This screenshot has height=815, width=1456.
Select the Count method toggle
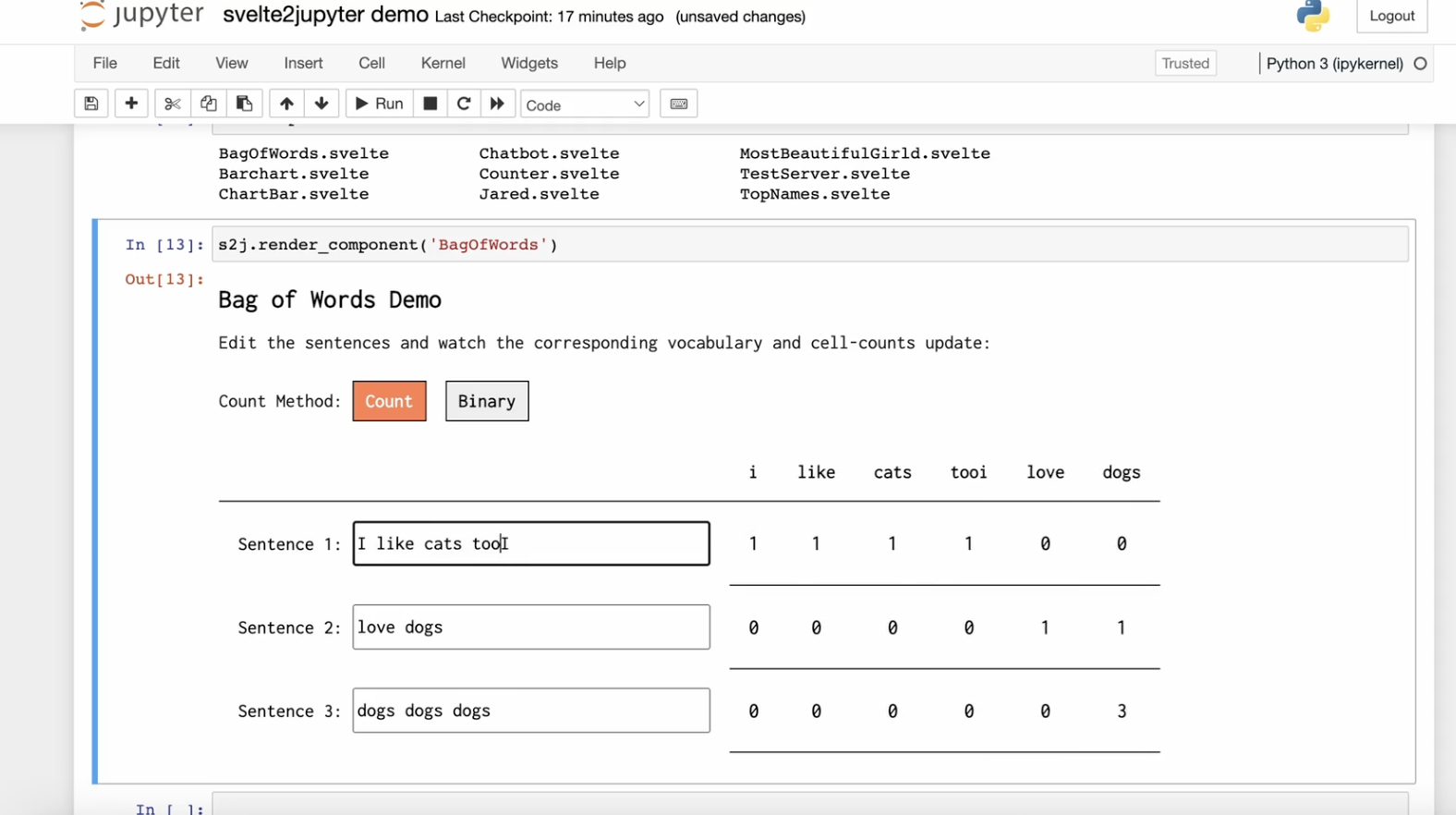389,401
